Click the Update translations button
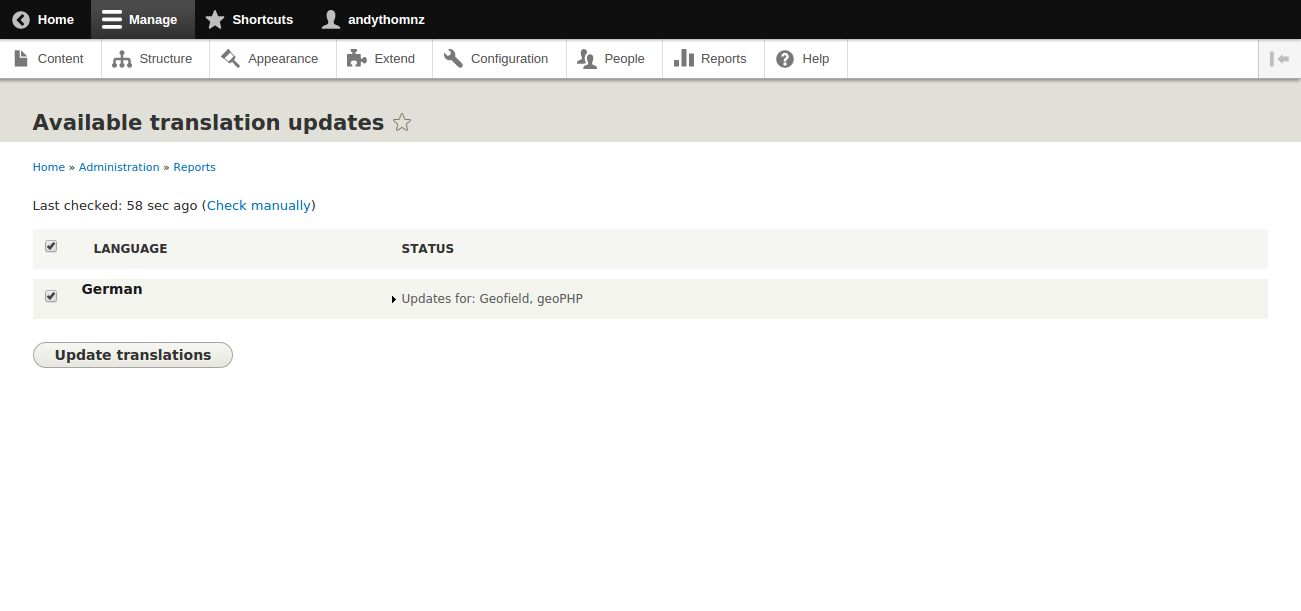The width and height of the screenshot is (1301, 611). (133, 355)
